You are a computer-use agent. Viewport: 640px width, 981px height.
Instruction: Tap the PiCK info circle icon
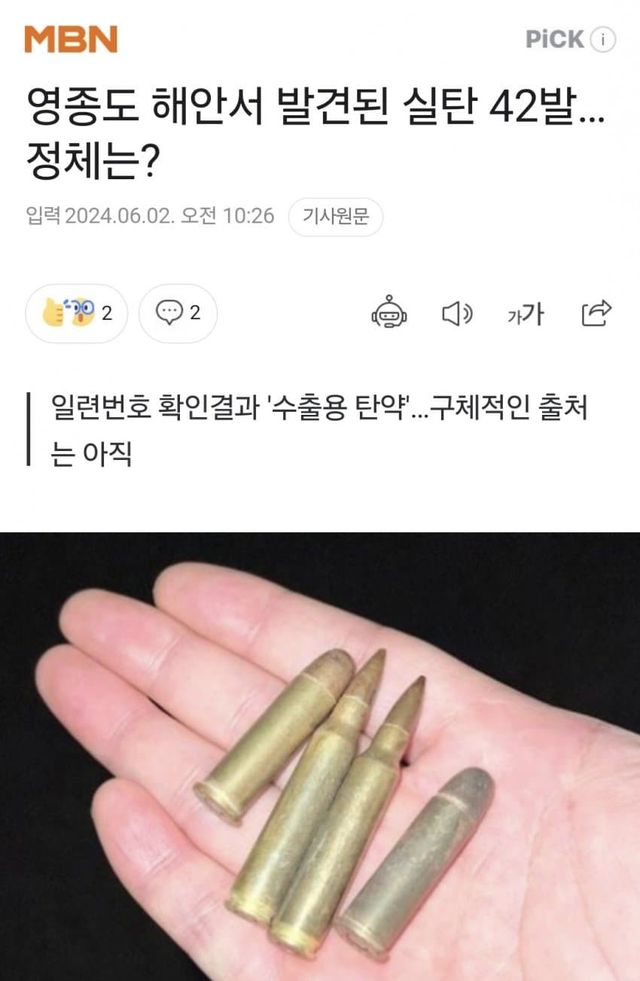(x=603, y=39)
